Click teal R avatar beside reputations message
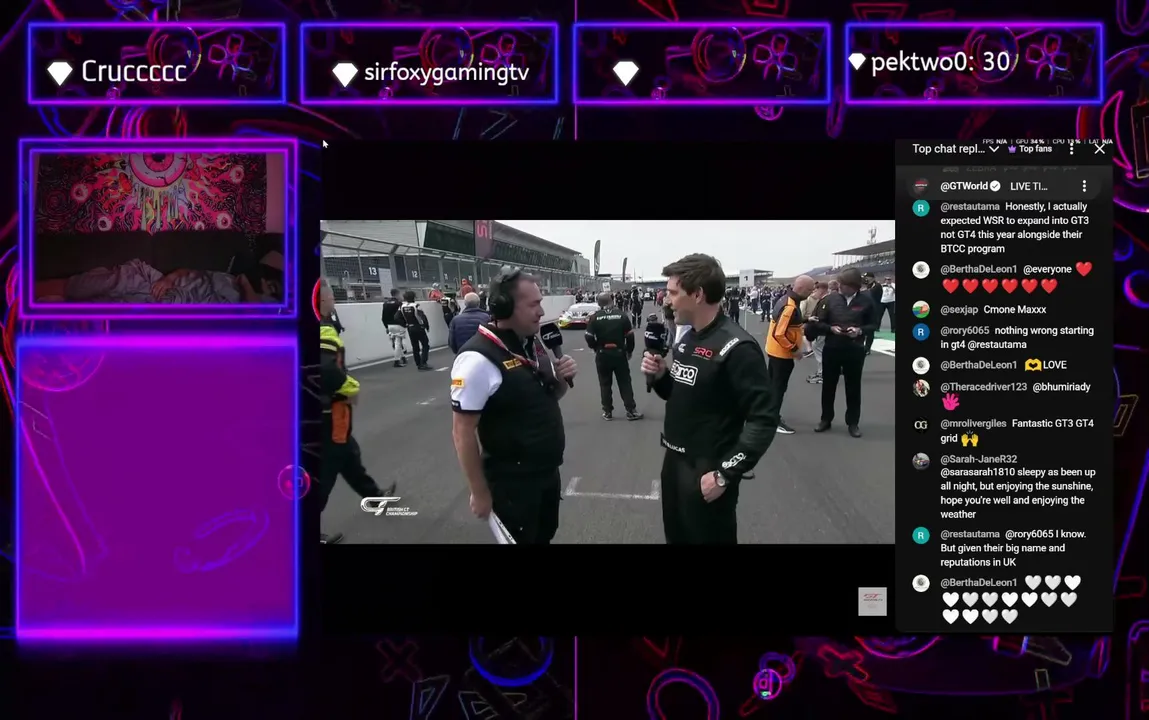The image size is (1149, 720). click(x=921, y=535)
